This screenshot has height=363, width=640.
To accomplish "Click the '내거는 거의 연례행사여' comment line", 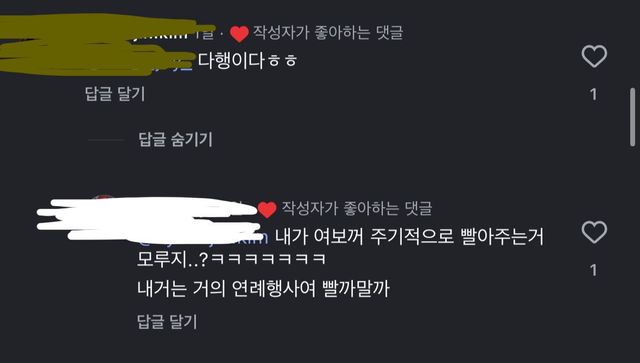I will (x=263, y=289).
